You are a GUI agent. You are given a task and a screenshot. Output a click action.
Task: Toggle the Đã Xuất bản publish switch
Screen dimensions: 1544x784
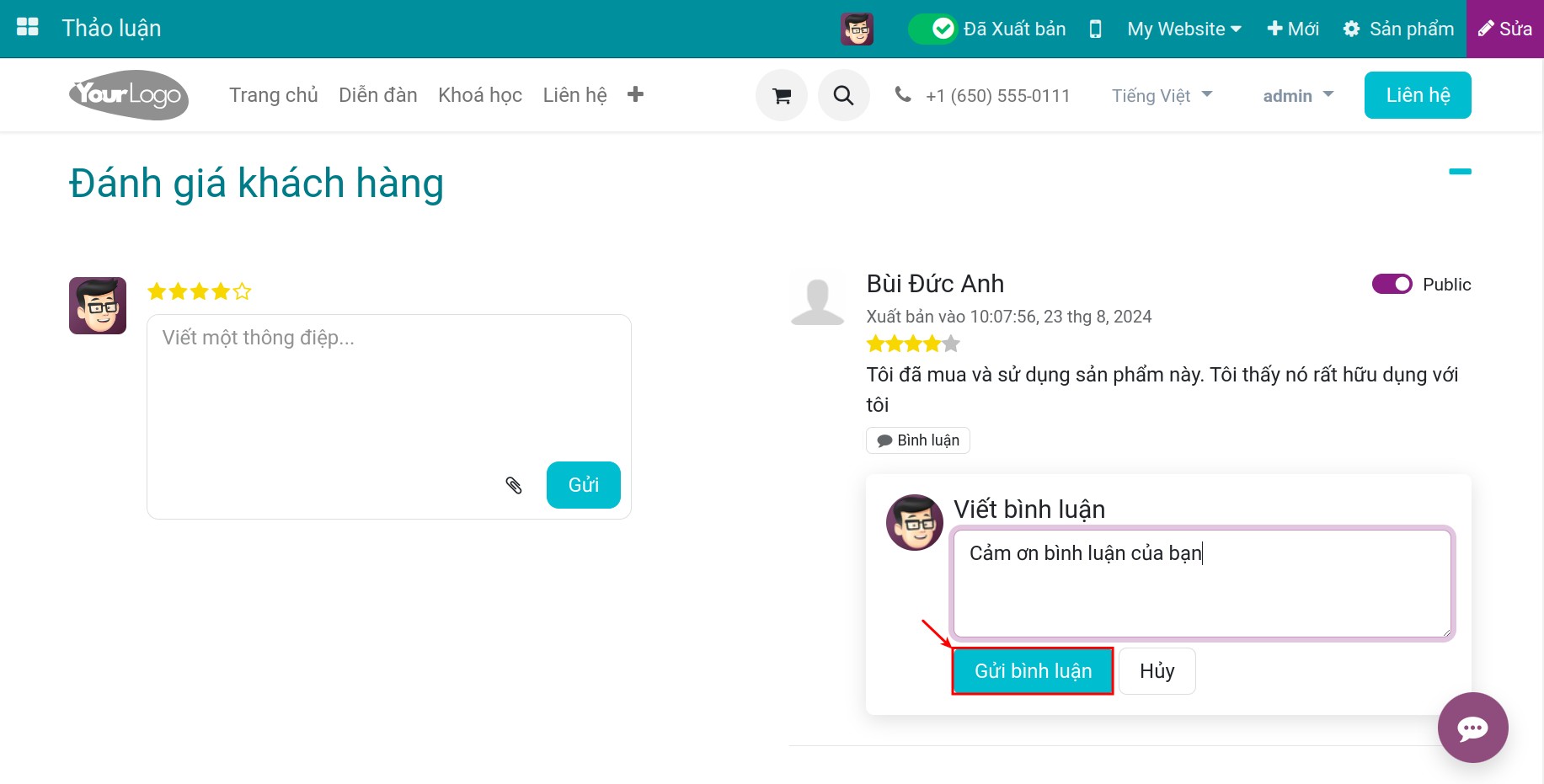[932, 29]
